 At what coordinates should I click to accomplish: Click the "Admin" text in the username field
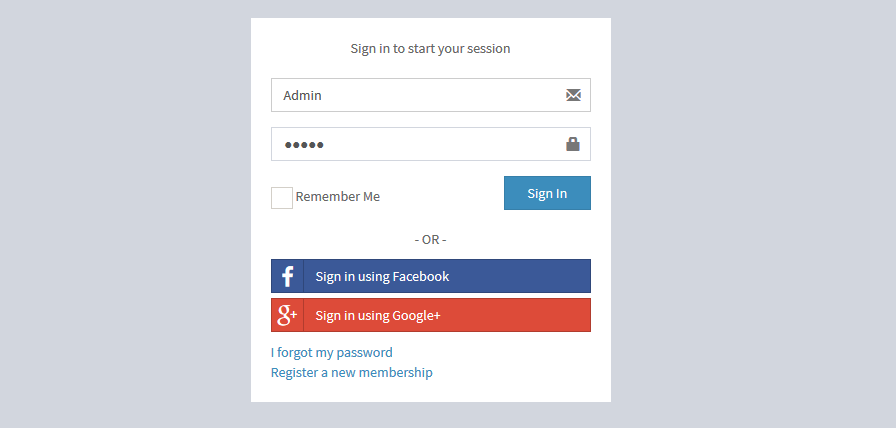(x=302, y=96)
